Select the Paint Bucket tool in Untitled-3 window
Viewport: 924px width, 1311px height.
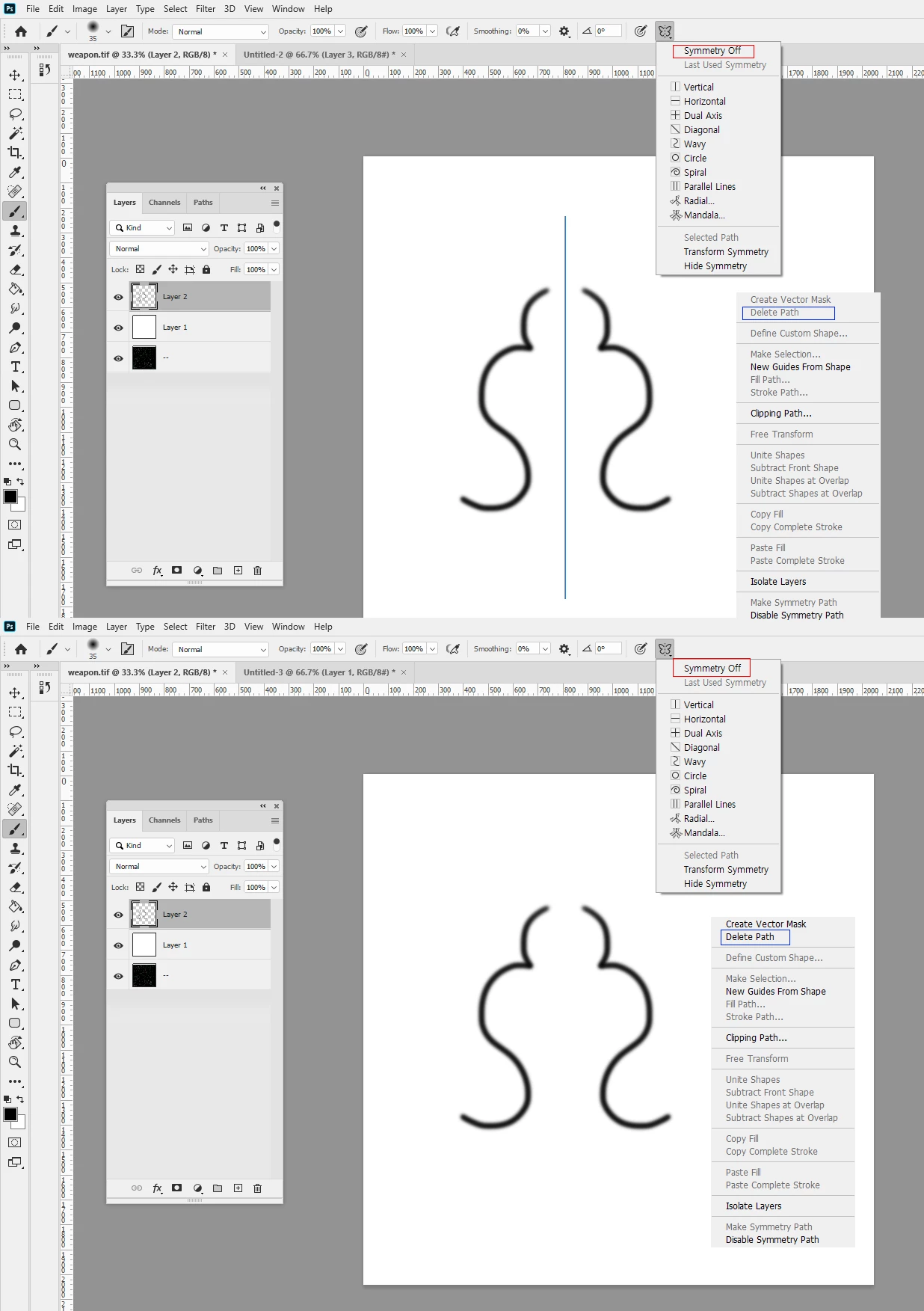[x=15, y=906]
